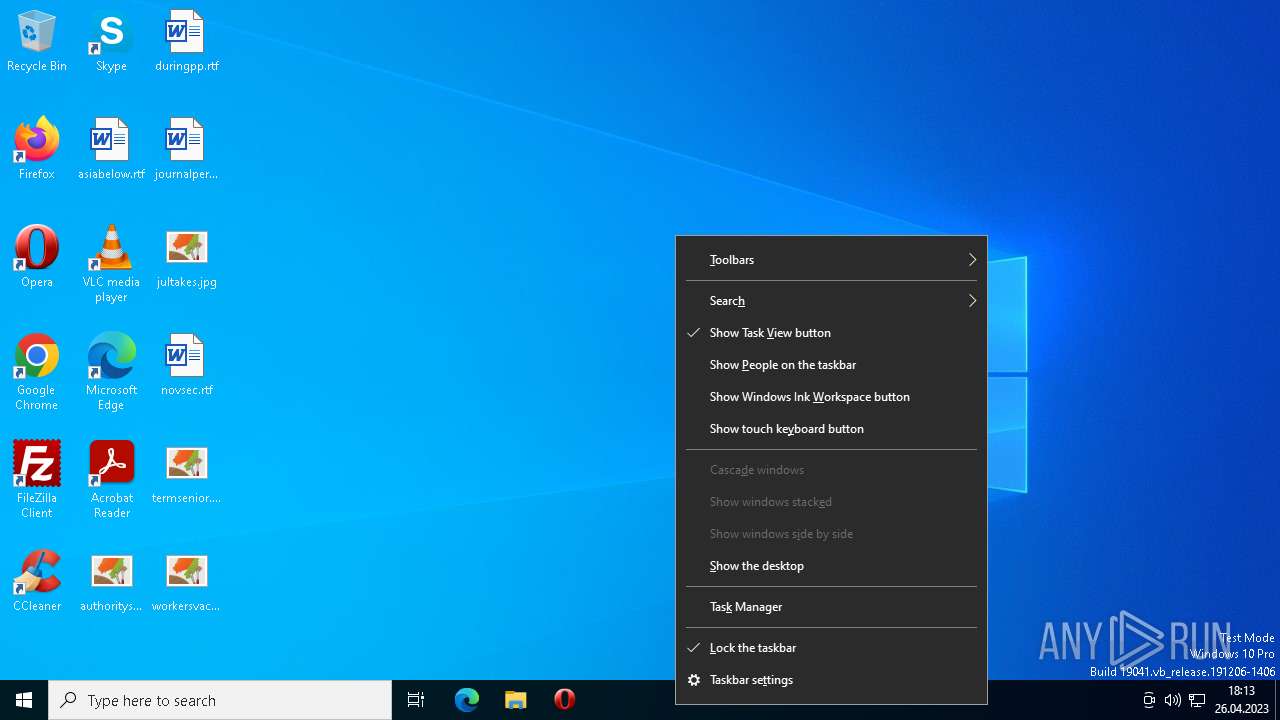
Task: Uncheck Show Task View button
Action: tap(831, 333)
